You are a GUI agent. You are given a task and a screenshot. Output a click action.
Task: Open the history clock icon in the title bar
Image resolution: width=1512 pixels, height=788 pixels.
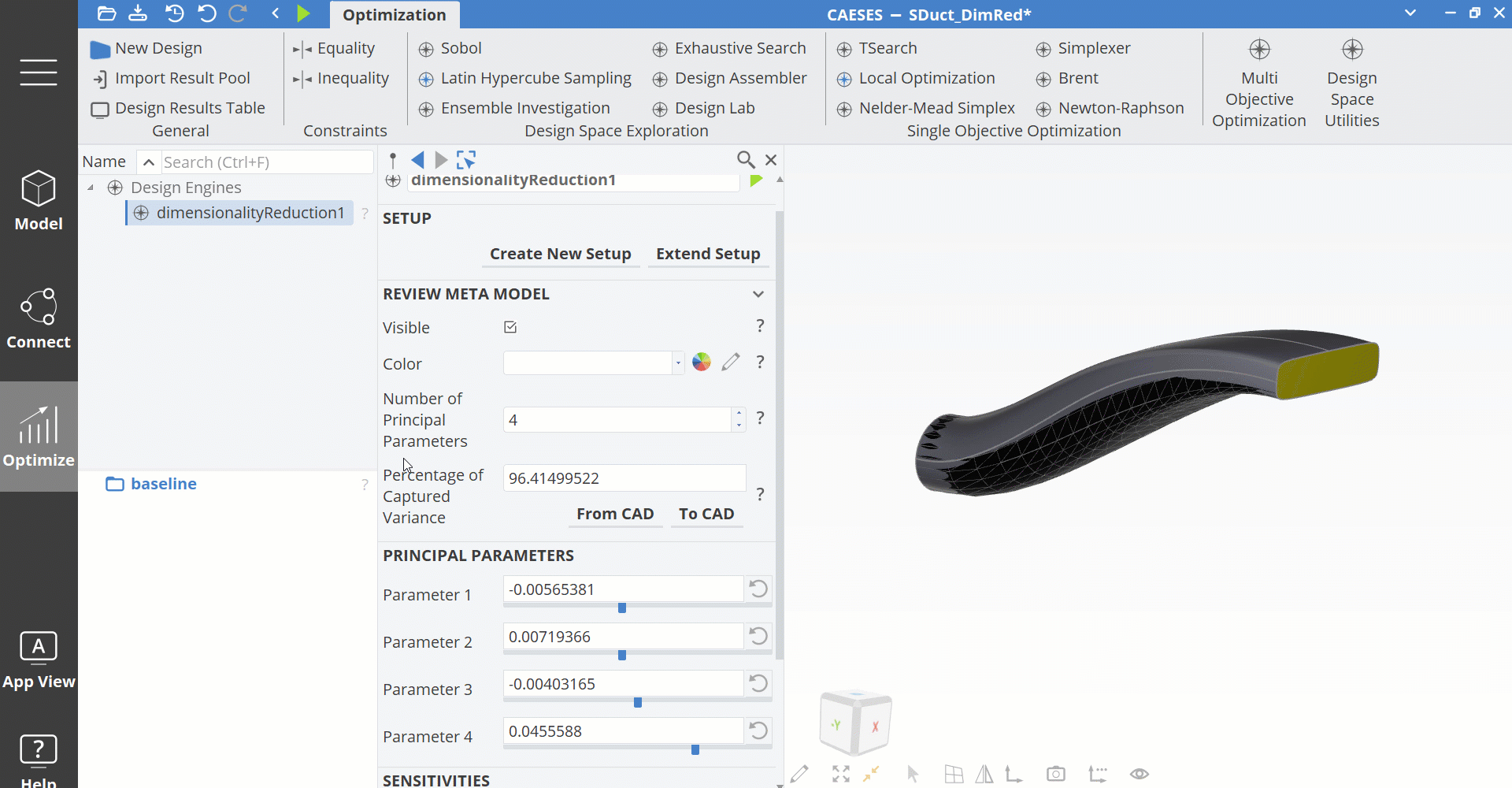[x=174, y=13]
